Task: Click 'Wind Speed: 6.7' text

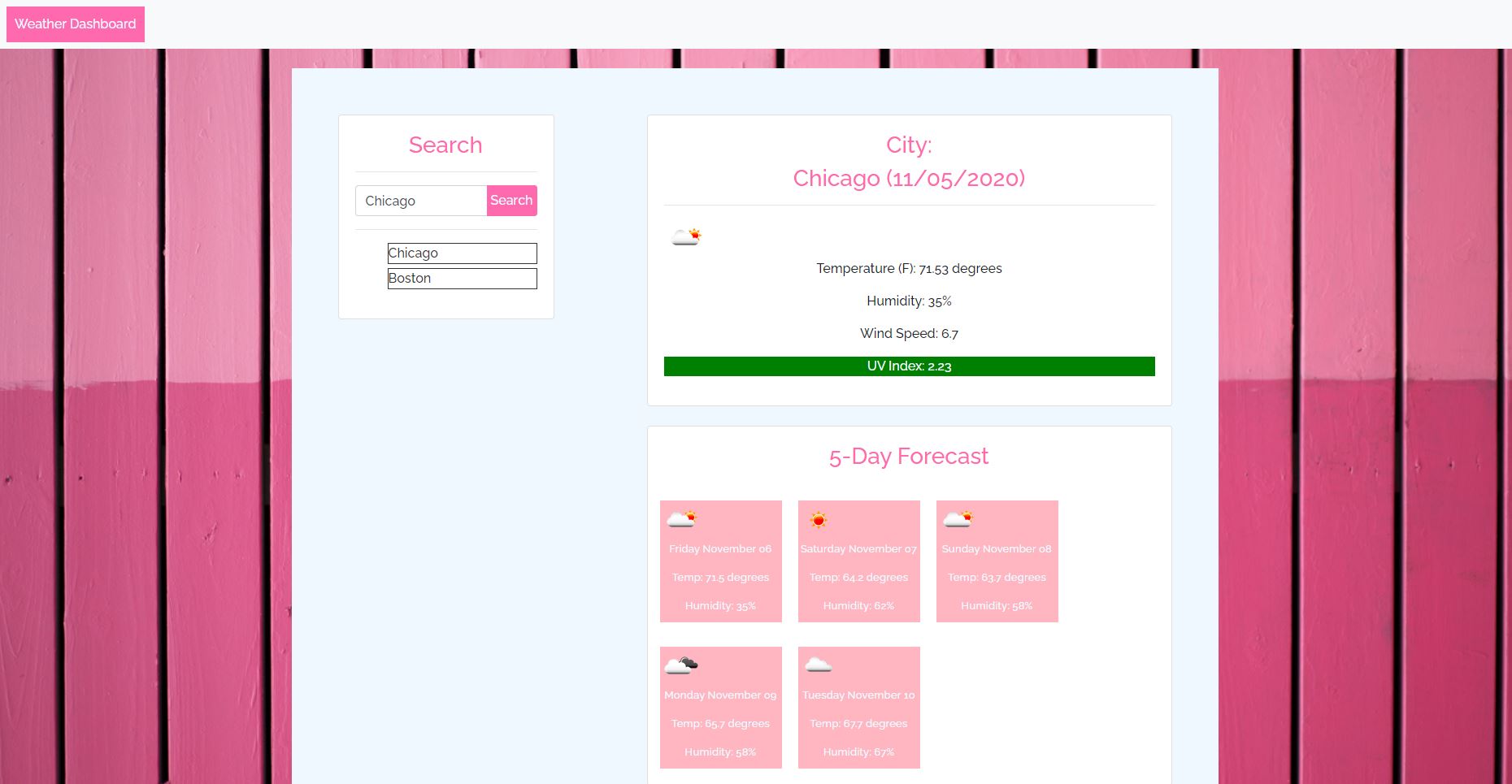Action: point(909,334)
